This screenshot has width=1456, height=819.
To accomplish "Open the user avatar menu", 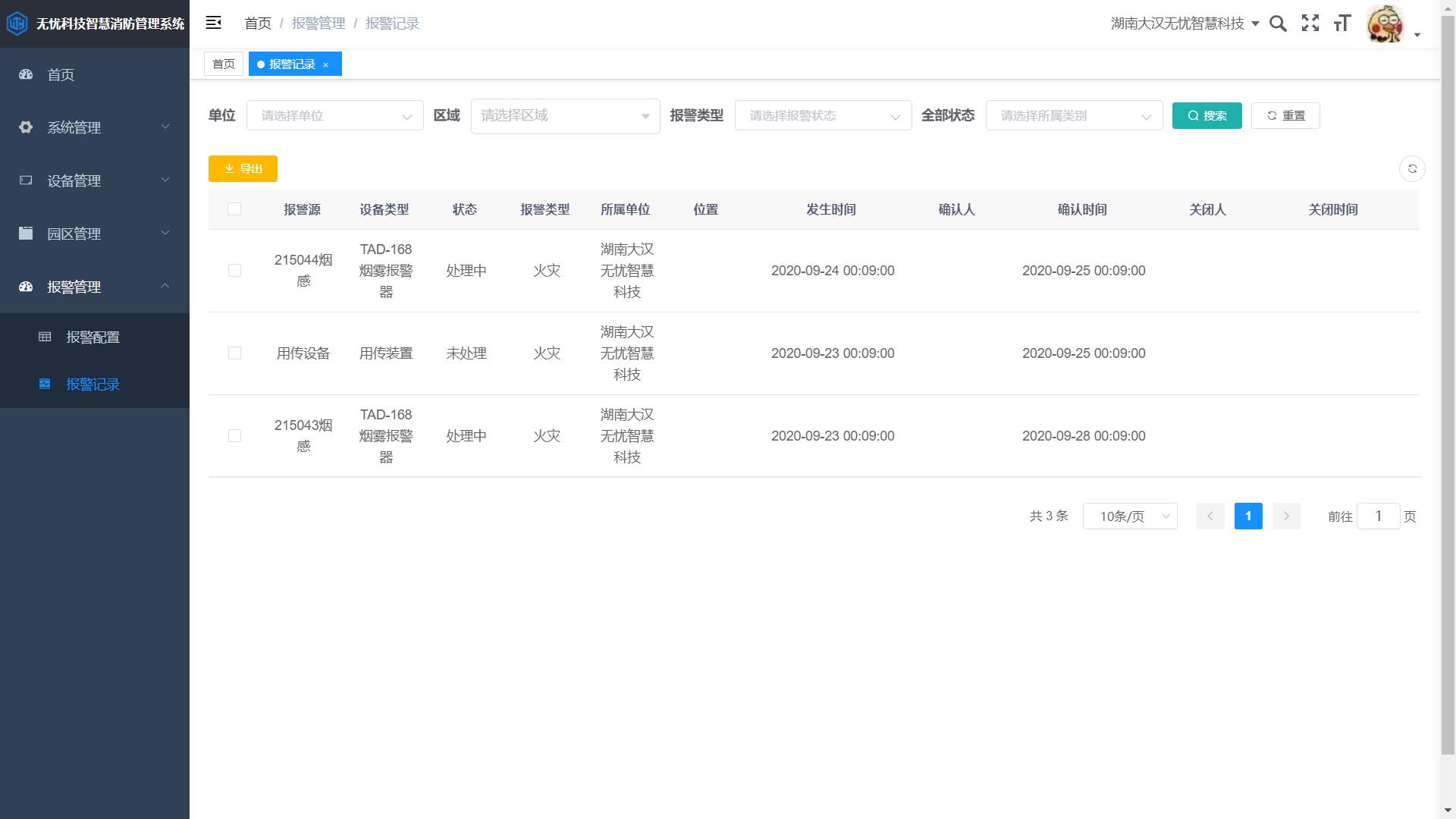I will coord(1386,24).
